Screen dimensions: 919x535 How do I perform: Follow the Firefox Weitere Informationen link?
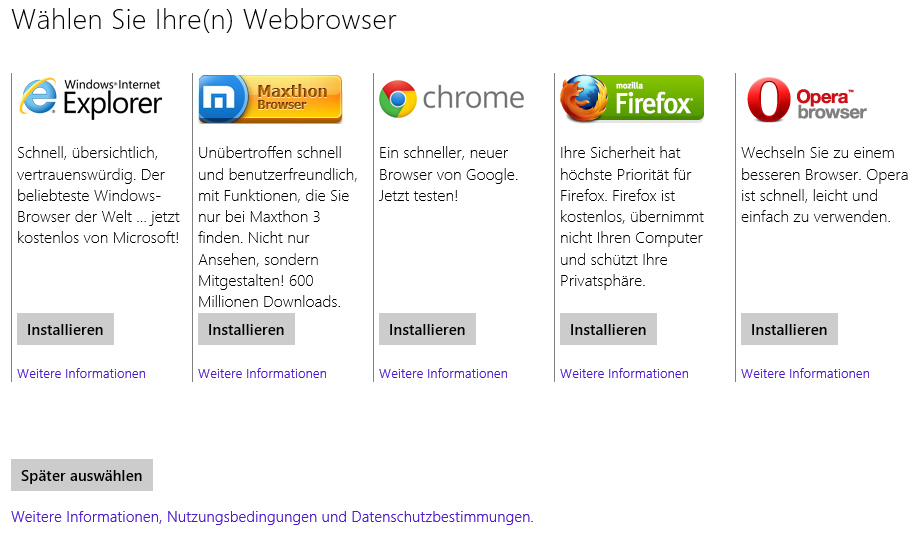(x=624, y=374)
